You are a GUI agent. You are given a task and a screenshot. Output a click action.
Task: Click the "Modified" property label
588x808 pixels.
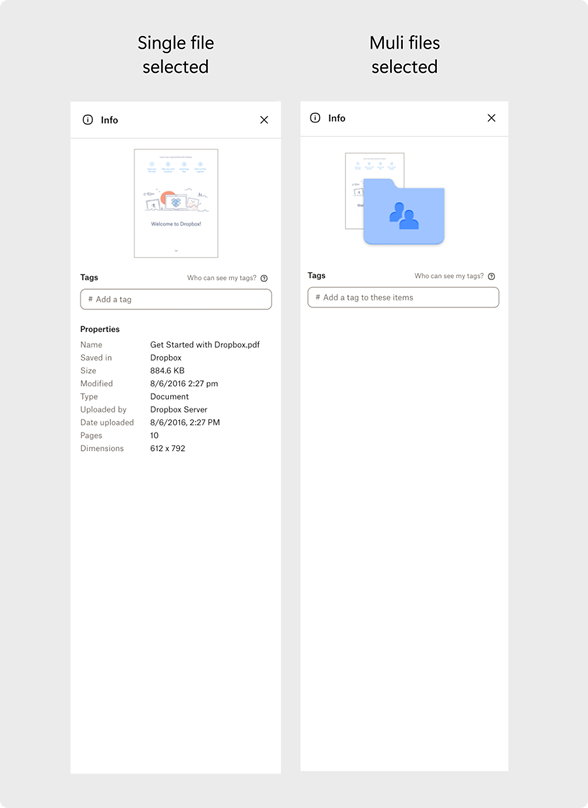coord(96,383)
